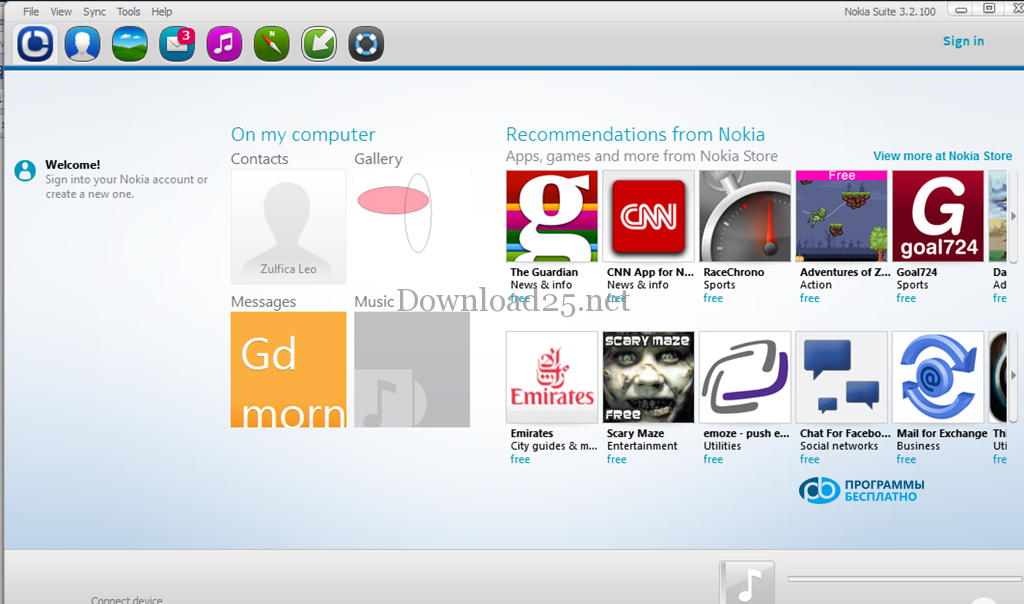Open the support lifebuoy toolbar icon

(x=366, y=44)
